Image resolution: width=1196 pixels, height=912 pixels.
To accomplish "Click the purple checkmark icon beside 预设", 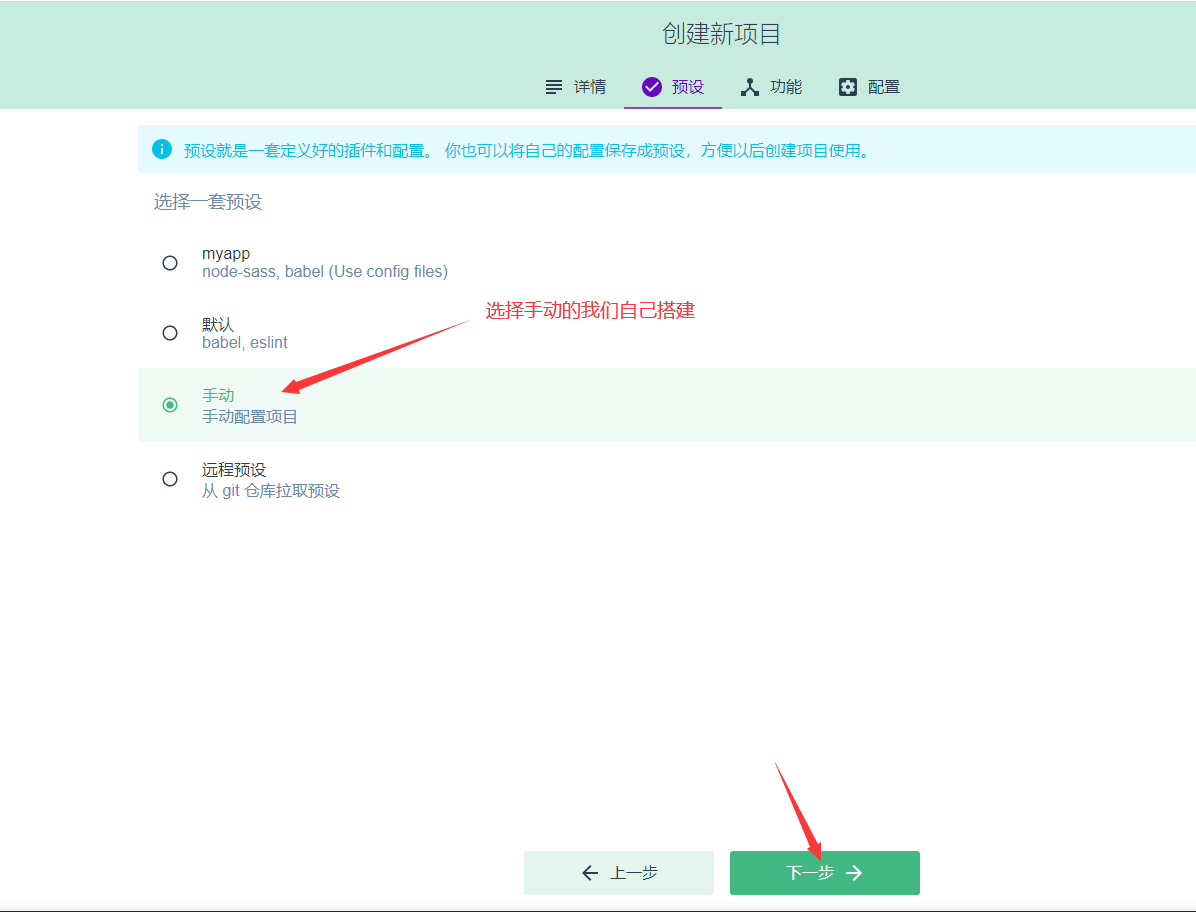I will pyautogui.click(x=651, y=87).
